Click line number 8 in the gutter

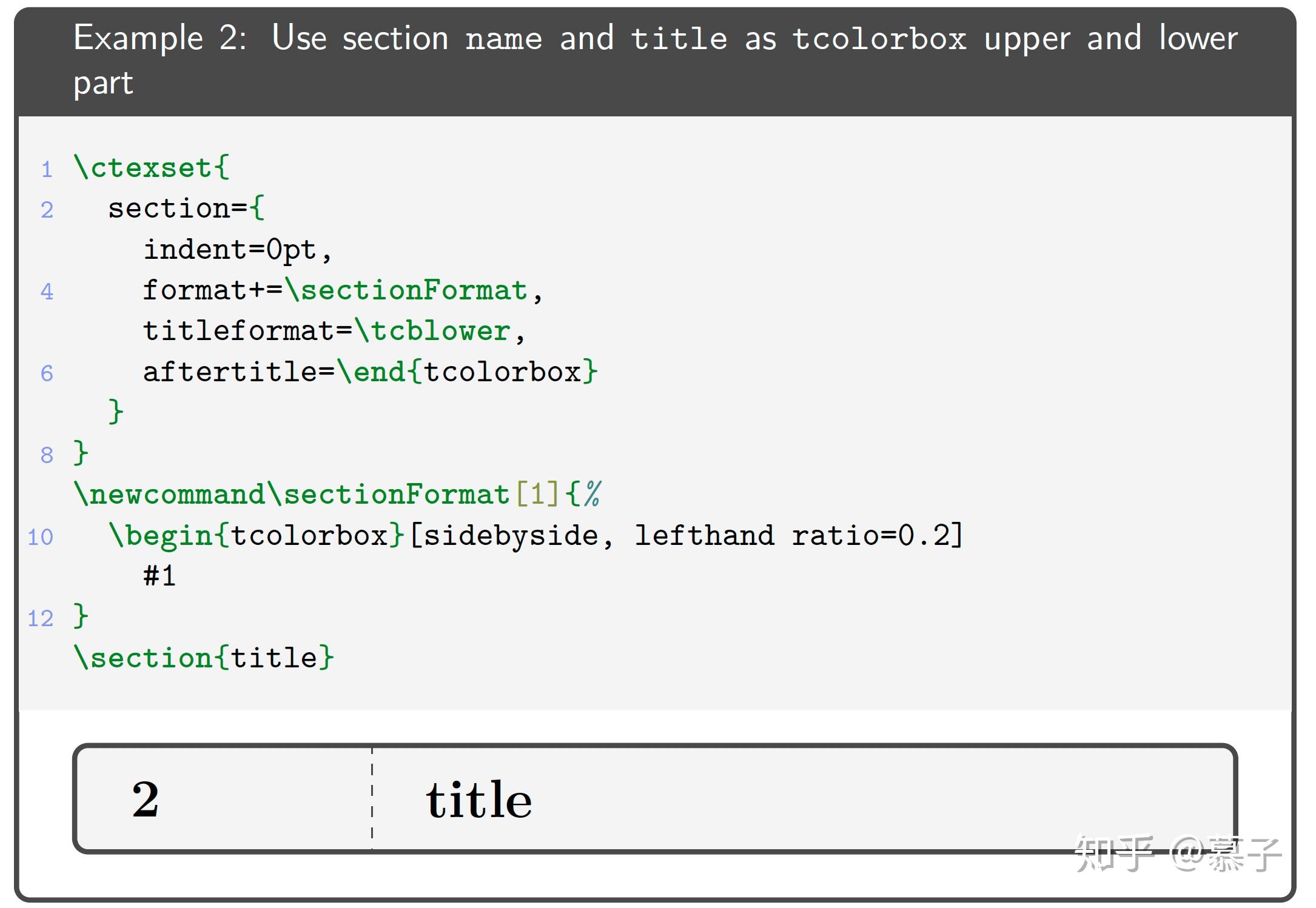pyautogui.click(x=47, y=455)
